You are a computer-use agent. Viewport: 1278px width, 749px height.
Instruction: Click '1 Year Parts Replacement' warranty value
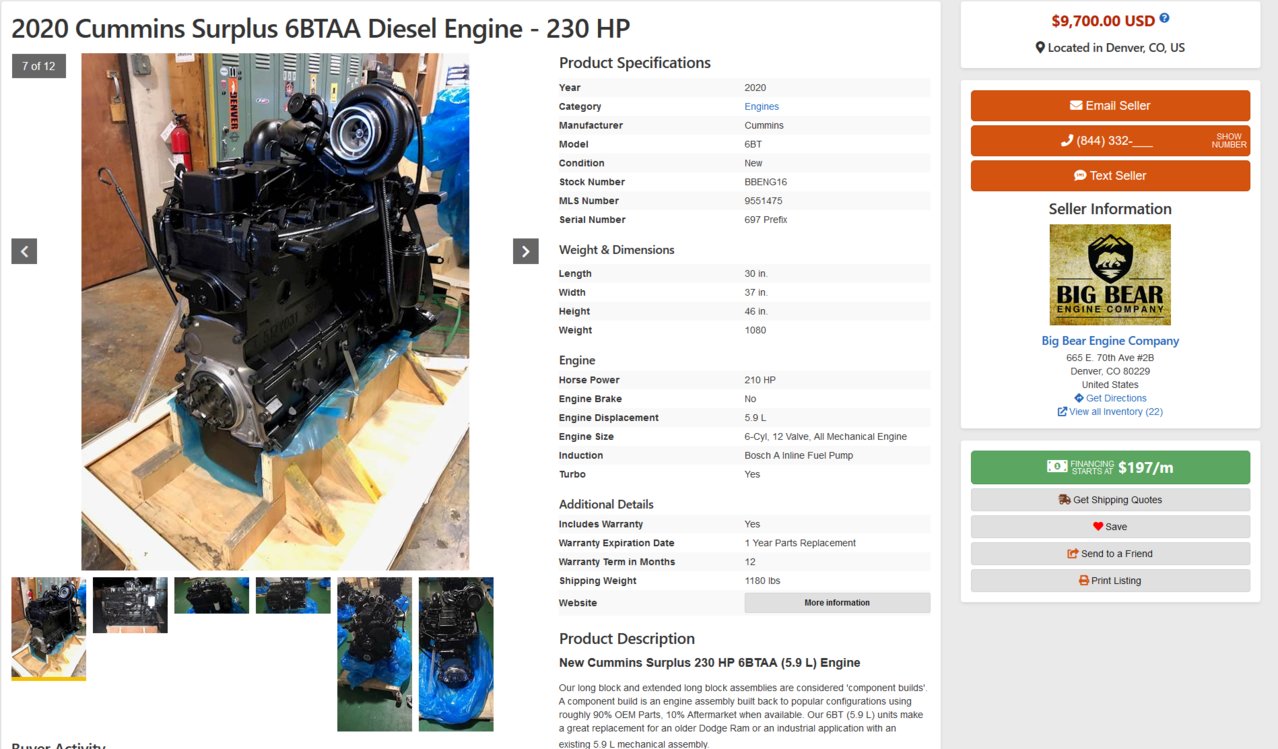pyautogui.click(x=800, y=543)
